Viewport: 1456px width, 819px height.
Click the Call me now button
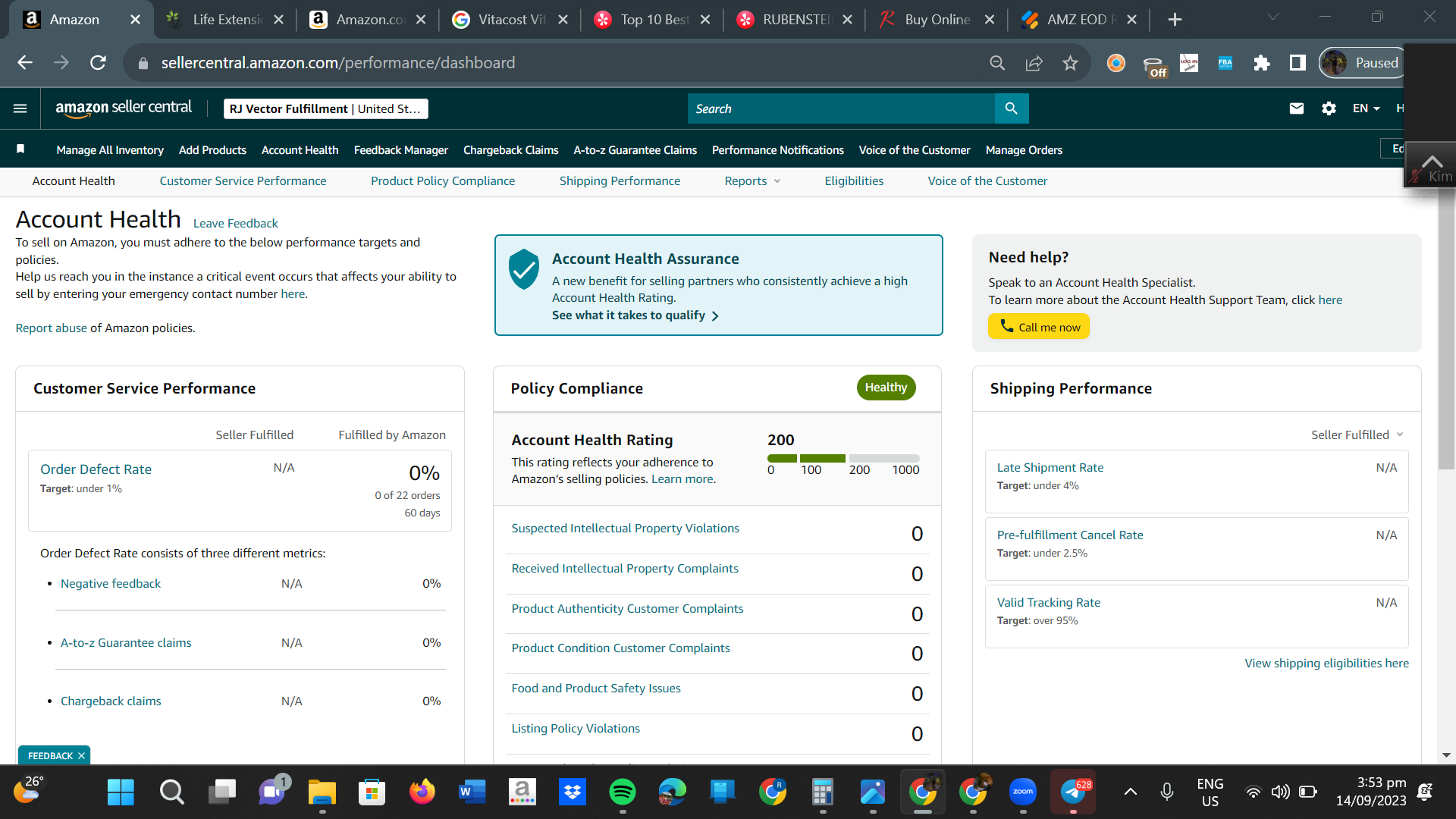coord(1039,327)
